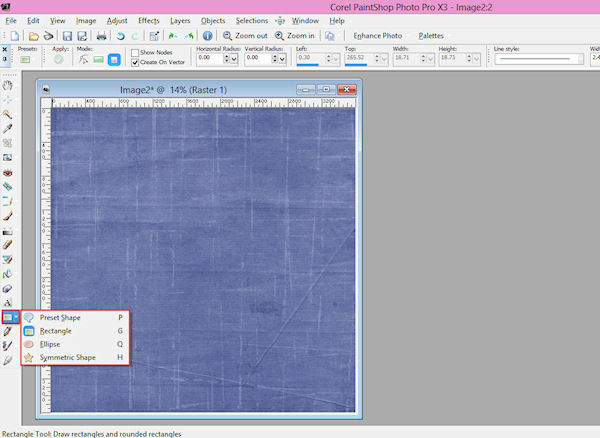Select the Oil Brush tool
The height and width of the screenshot is (438, 600).
(x=7, y=360)
